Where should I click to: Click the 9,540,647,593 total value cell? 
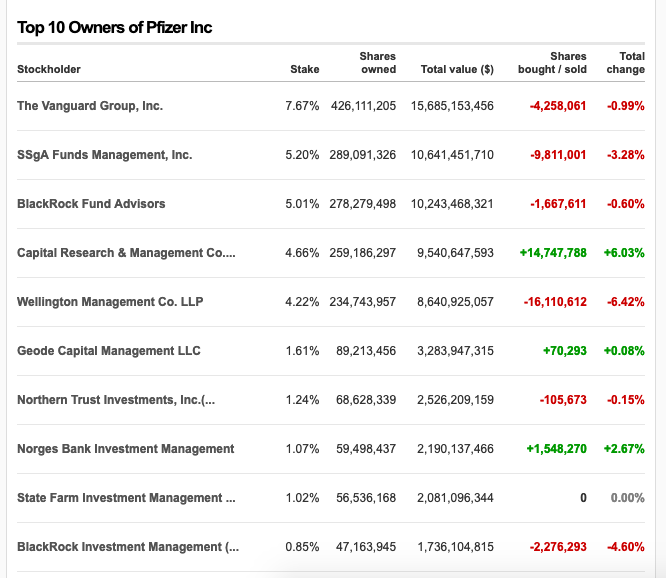(455, 253)
